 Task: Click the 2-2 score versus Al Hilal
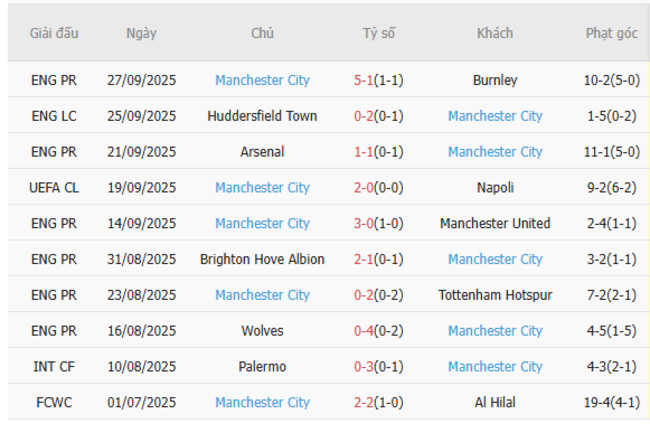tap(364, 402)
